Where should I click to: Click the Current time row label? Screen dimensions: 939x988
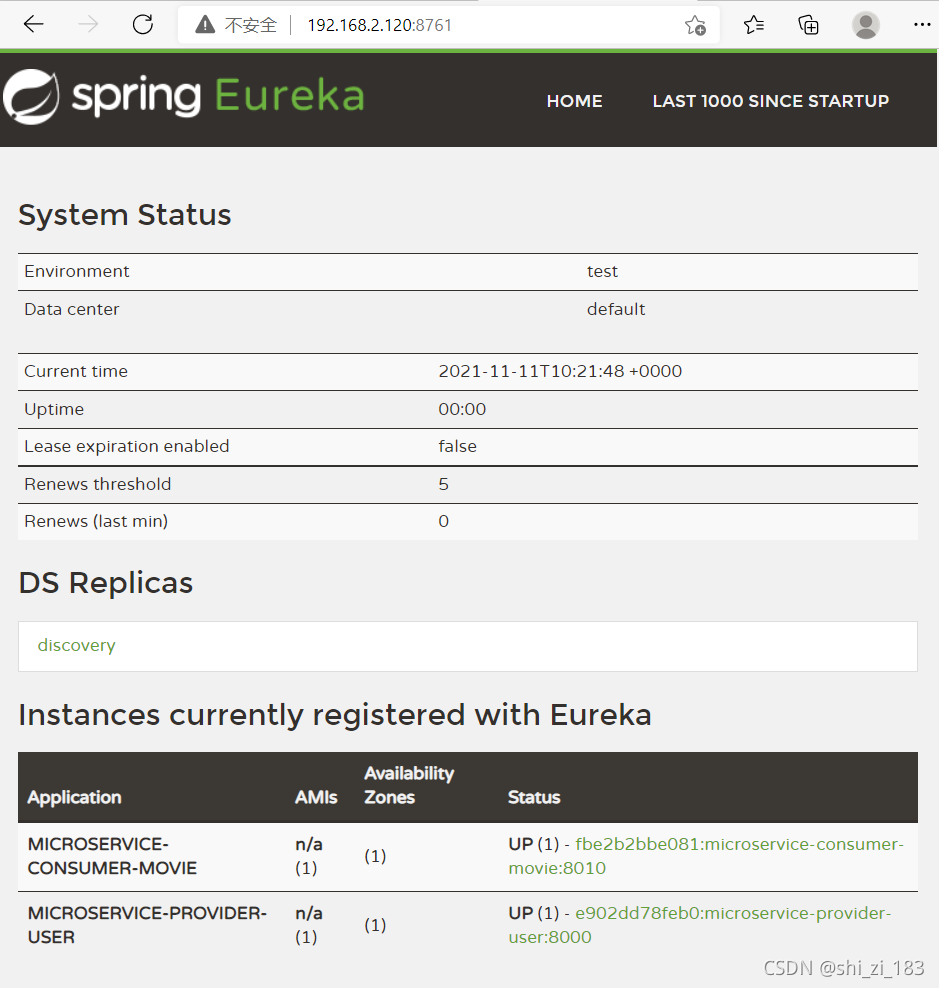[76, 371]
